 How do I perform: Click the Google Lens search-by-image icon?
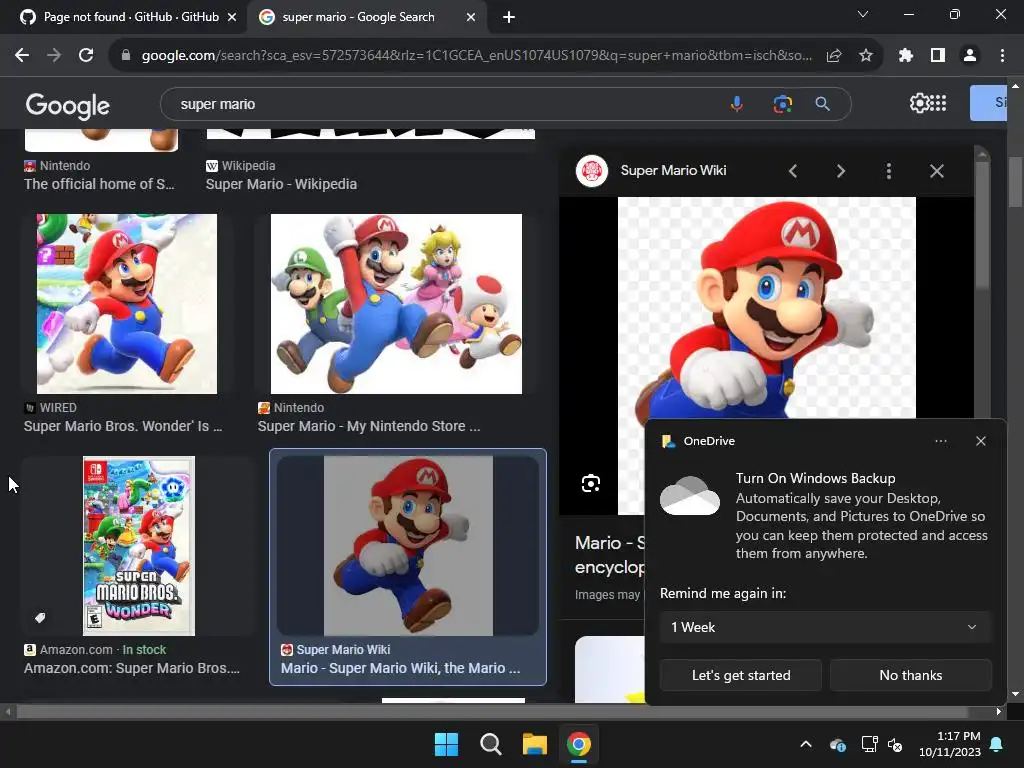(x=782, y=104)
